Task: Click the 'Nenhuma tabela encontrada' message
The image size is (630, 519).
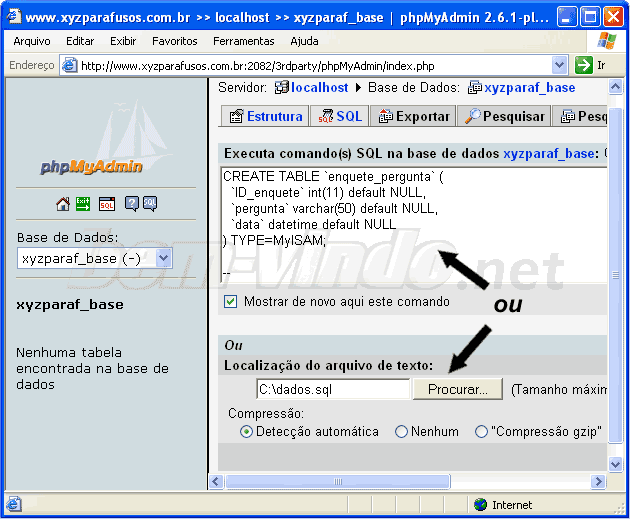Action: point(92,368)
